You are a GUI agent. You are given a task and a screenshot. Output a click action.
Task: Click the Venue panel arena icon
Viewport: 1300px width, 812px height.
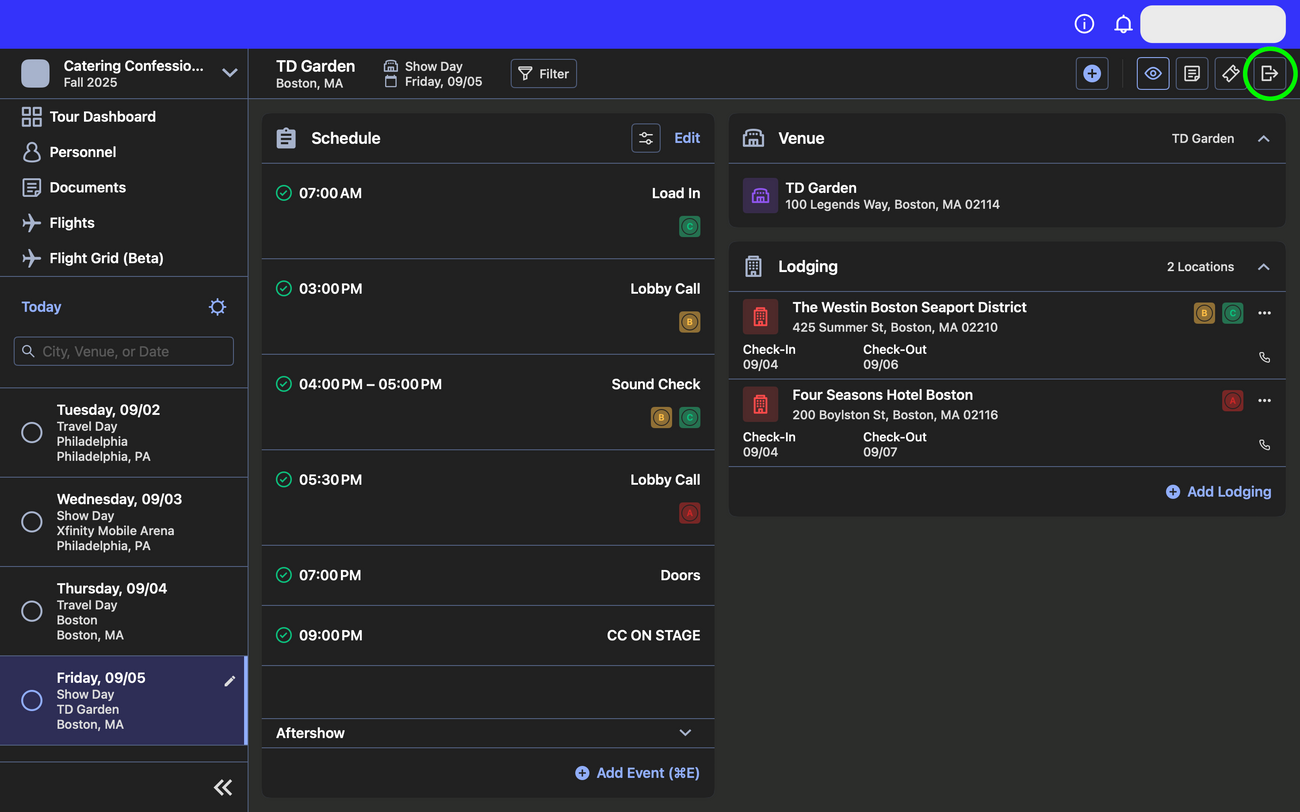point(753,138)
